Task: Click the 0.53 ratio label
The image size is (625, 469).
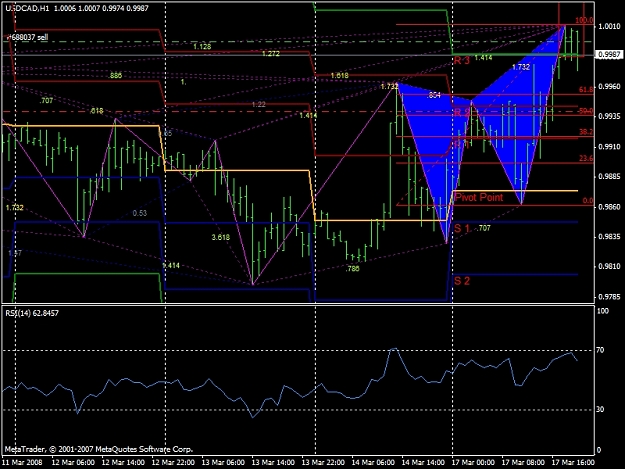Action: click(x=140, y=213)
